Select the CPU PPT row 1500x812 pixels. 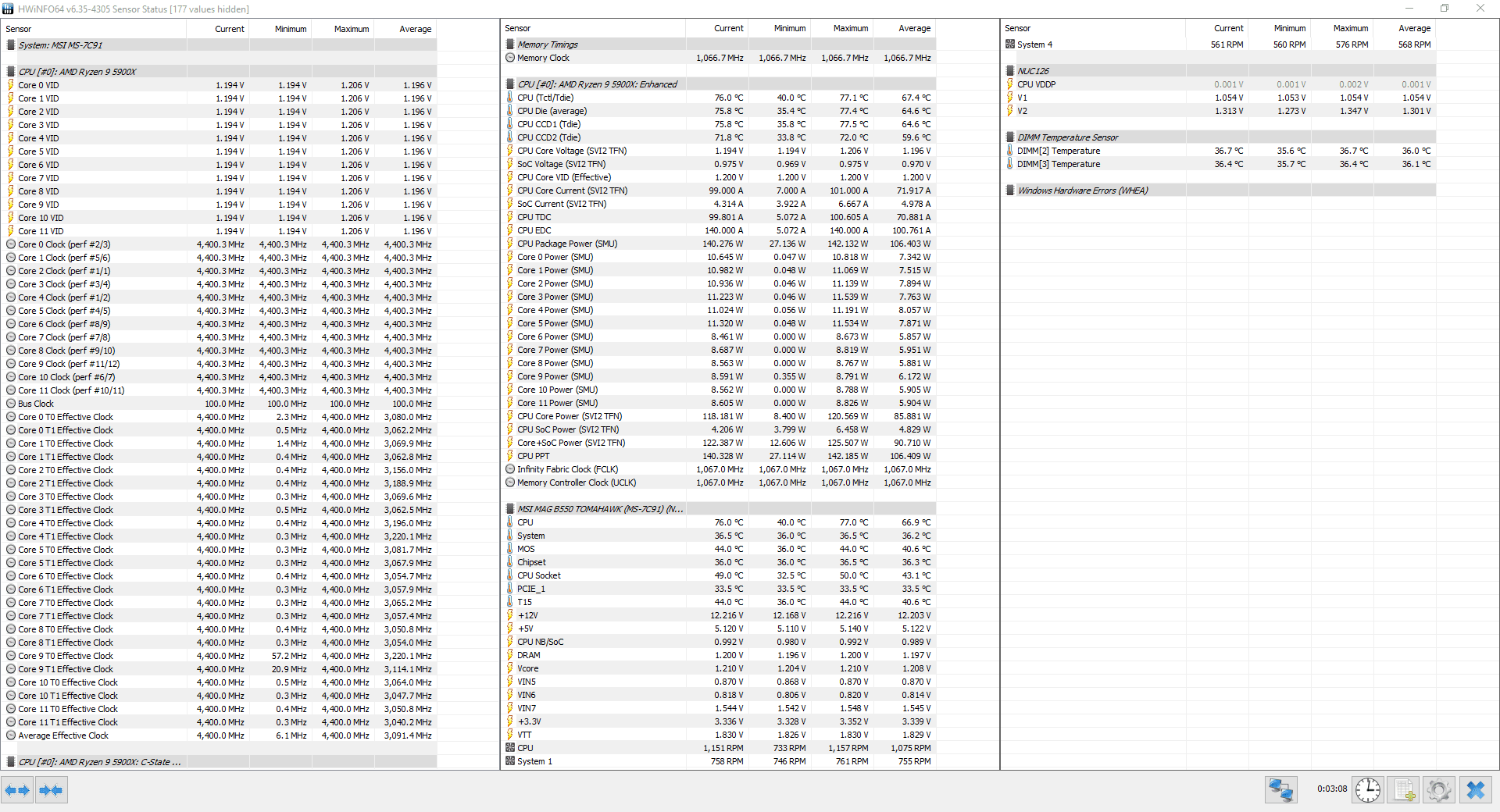click(718, 456)
